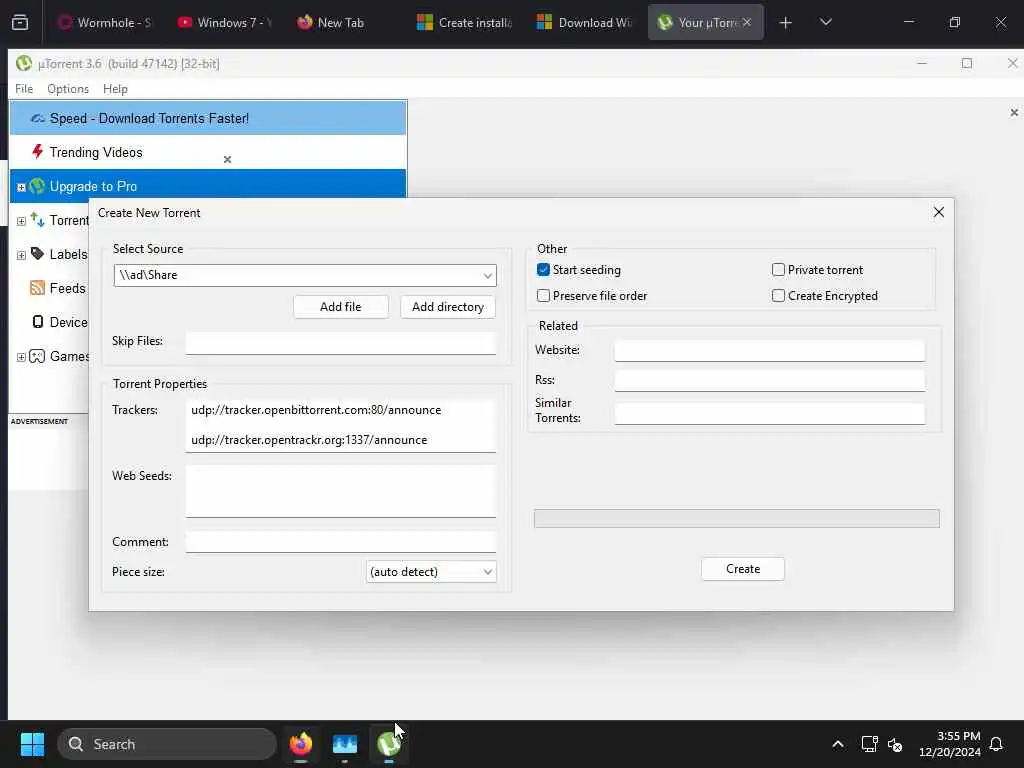Expand the Torrents tree node
The height and width of the screenshot is (768, 1024).
(x=21, y=221)
